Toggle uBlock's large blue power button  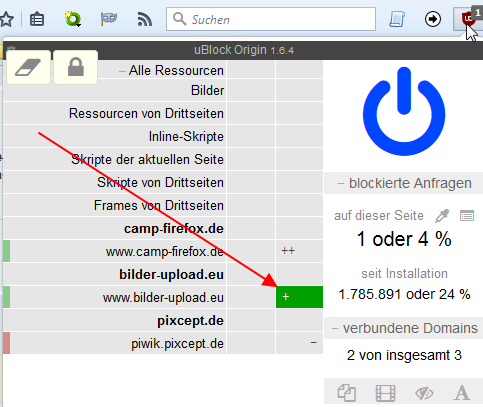click(404, 112)
